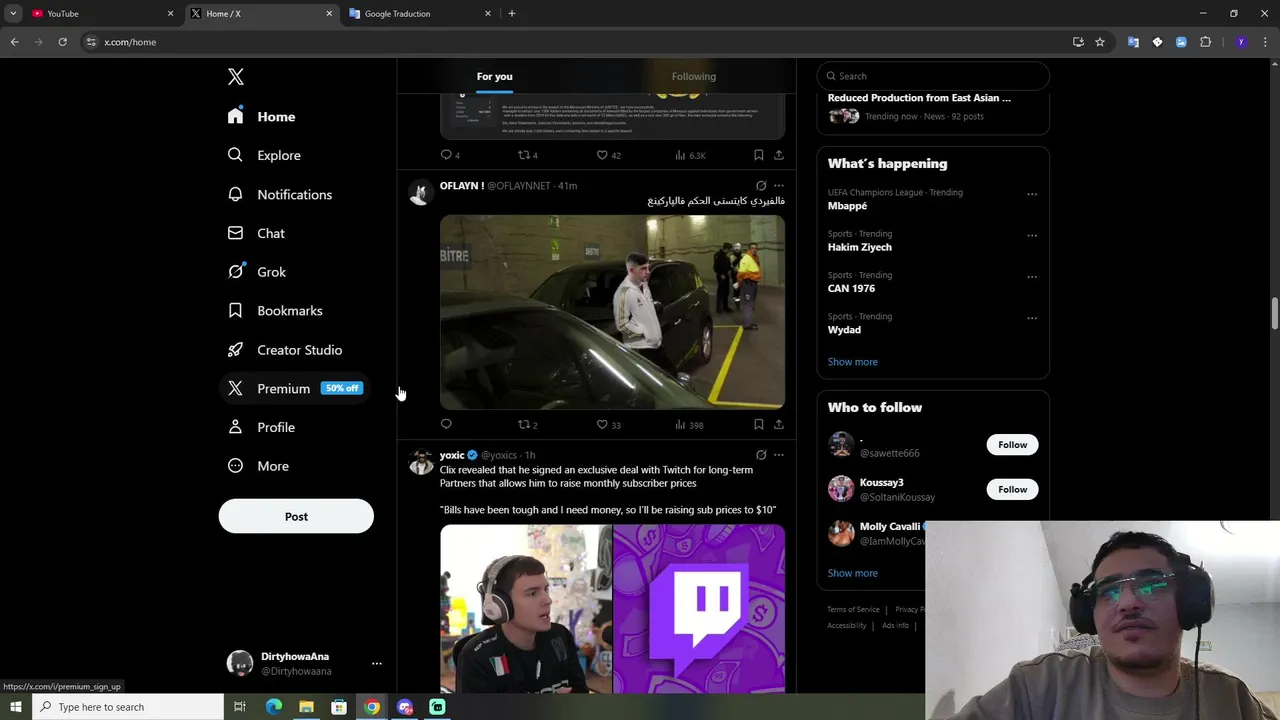The width and height of the screenshot is (1280, 720).
Task: Open DirtyhowaAna account menu dots
Action: click(x=376, y=663)
